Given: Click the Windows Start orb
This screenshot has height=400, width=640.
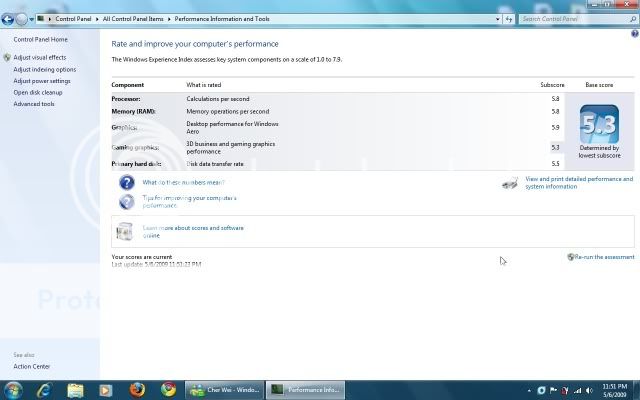Looking at the screenshot, I should tap(14, 389).
